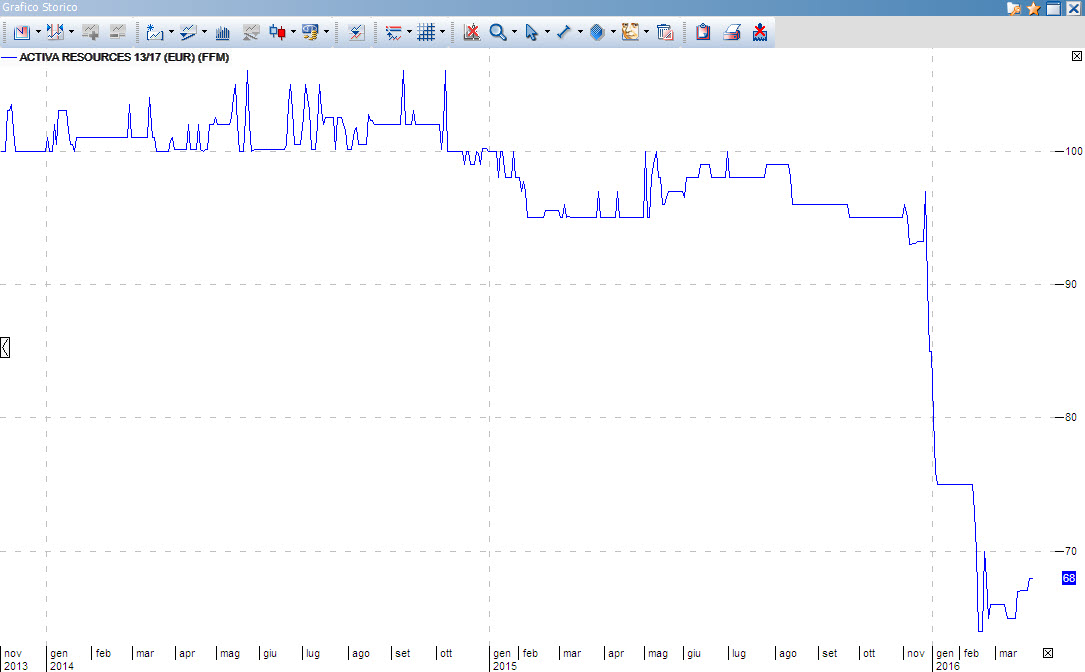
Task: Click the 70 price axis label
Action: coord(1070,551)
